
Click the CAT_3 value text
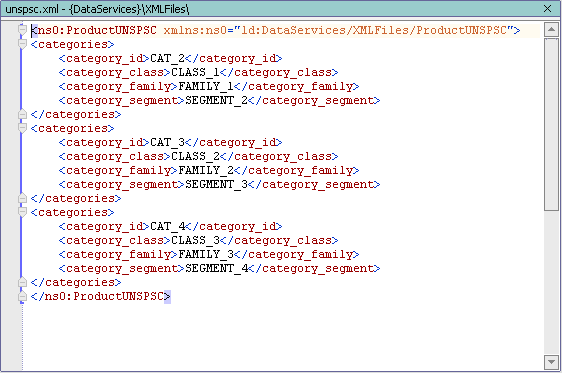(x=167, y=142)
